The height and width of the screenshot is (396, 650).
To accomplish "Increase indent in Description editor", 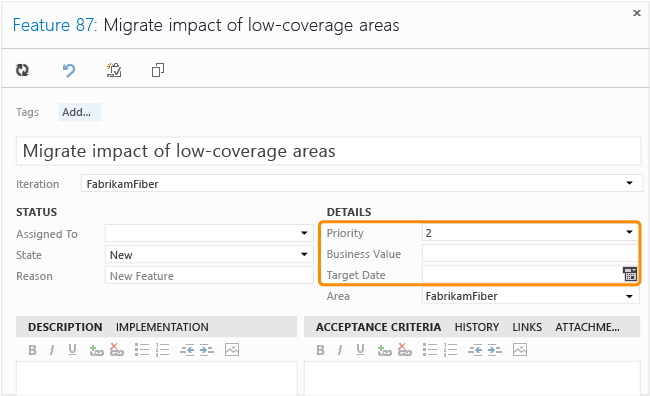I will [x=206, y=350].
